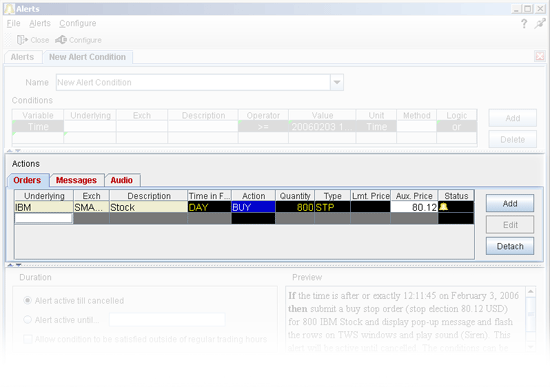Click the Preview scrollbar up arrow
The height and width of the screenshot is (387, 550).
coord(531,292)
